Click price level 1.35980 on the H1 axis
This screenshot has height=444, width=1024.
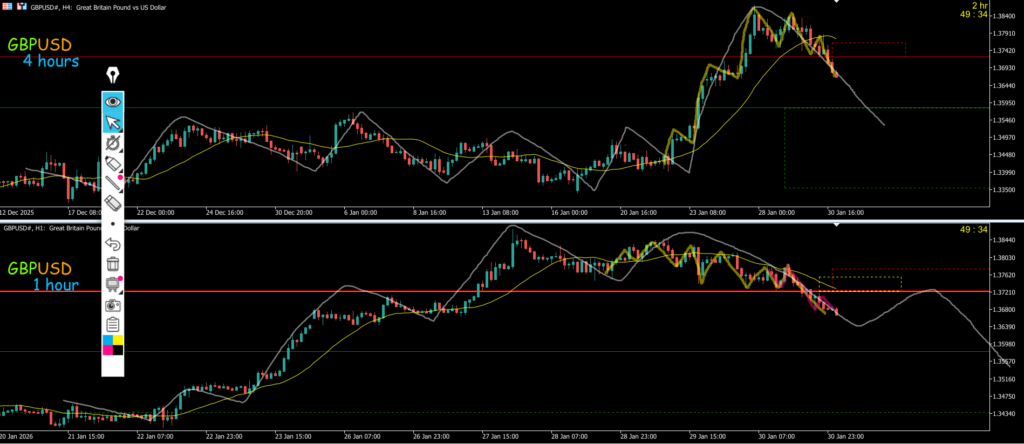tap(1004, 344)
